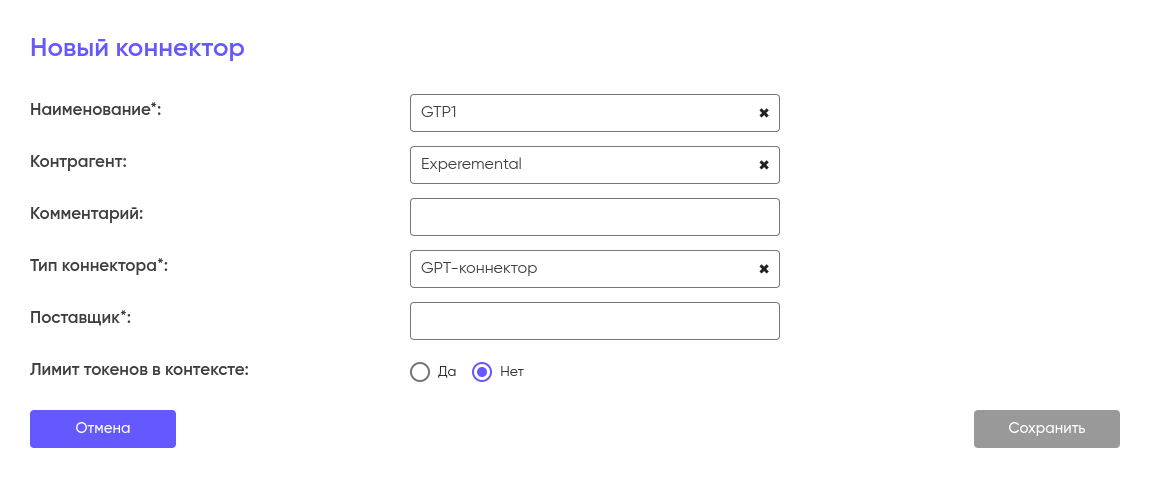Clear the Контрагент selection Experemental
Screen dimensions: 1162x491
click(764, 165)
